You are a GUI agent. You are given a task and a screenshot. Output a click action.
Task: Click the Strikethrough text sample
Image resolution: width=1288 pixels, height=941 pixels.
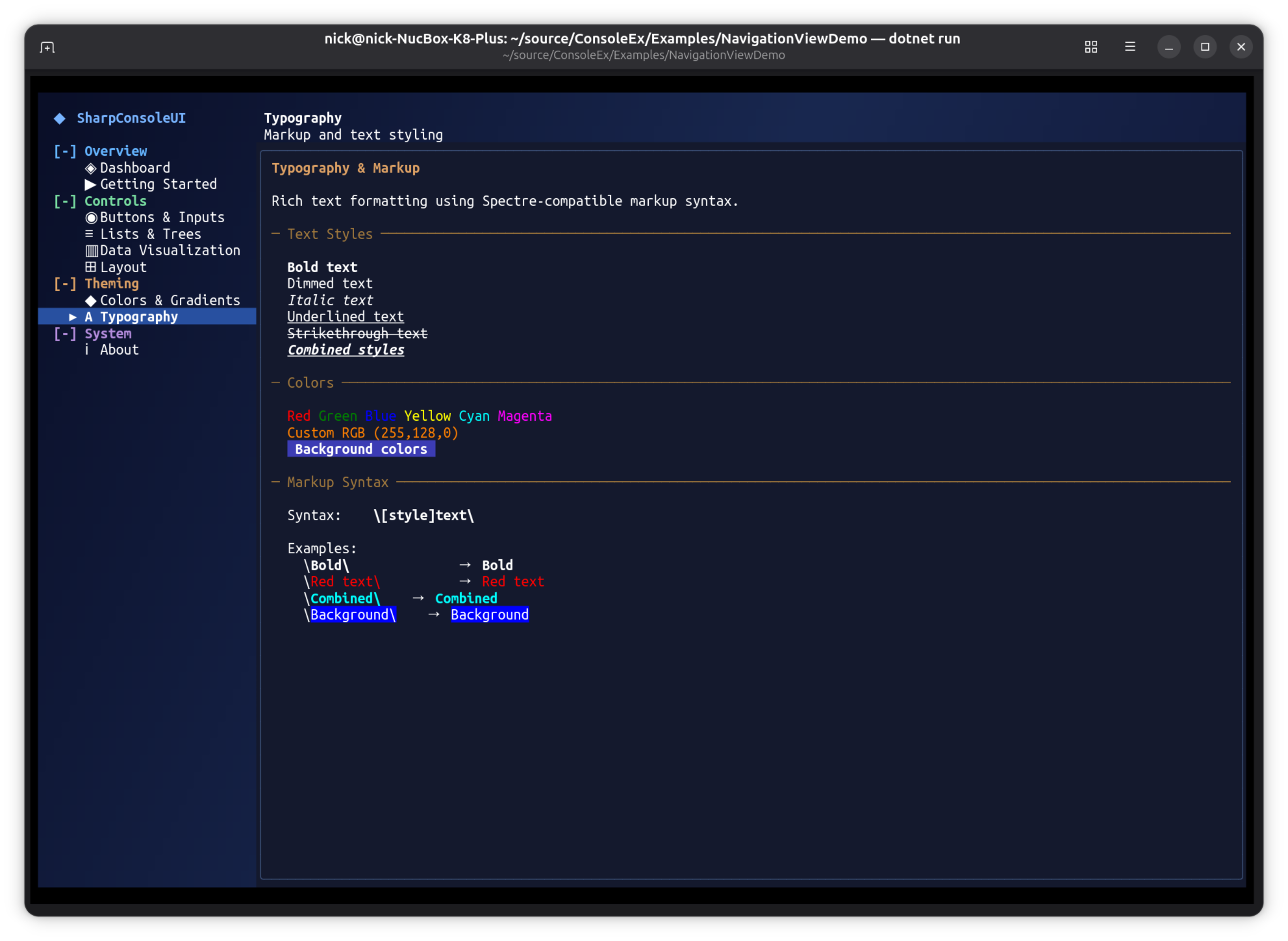[357, 333]
